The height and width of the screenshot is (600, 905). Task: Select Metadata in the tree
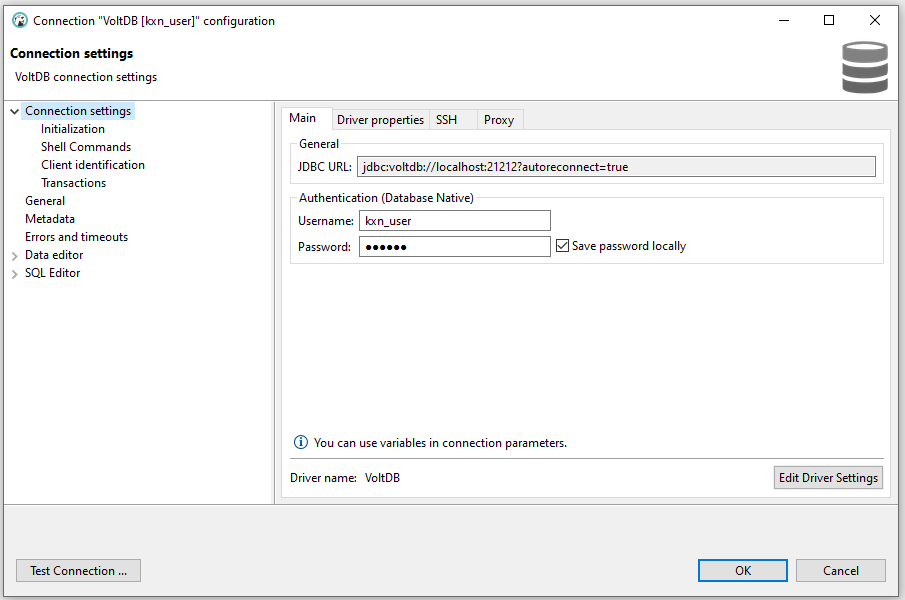pyautogui.click(x=50, y=219)
